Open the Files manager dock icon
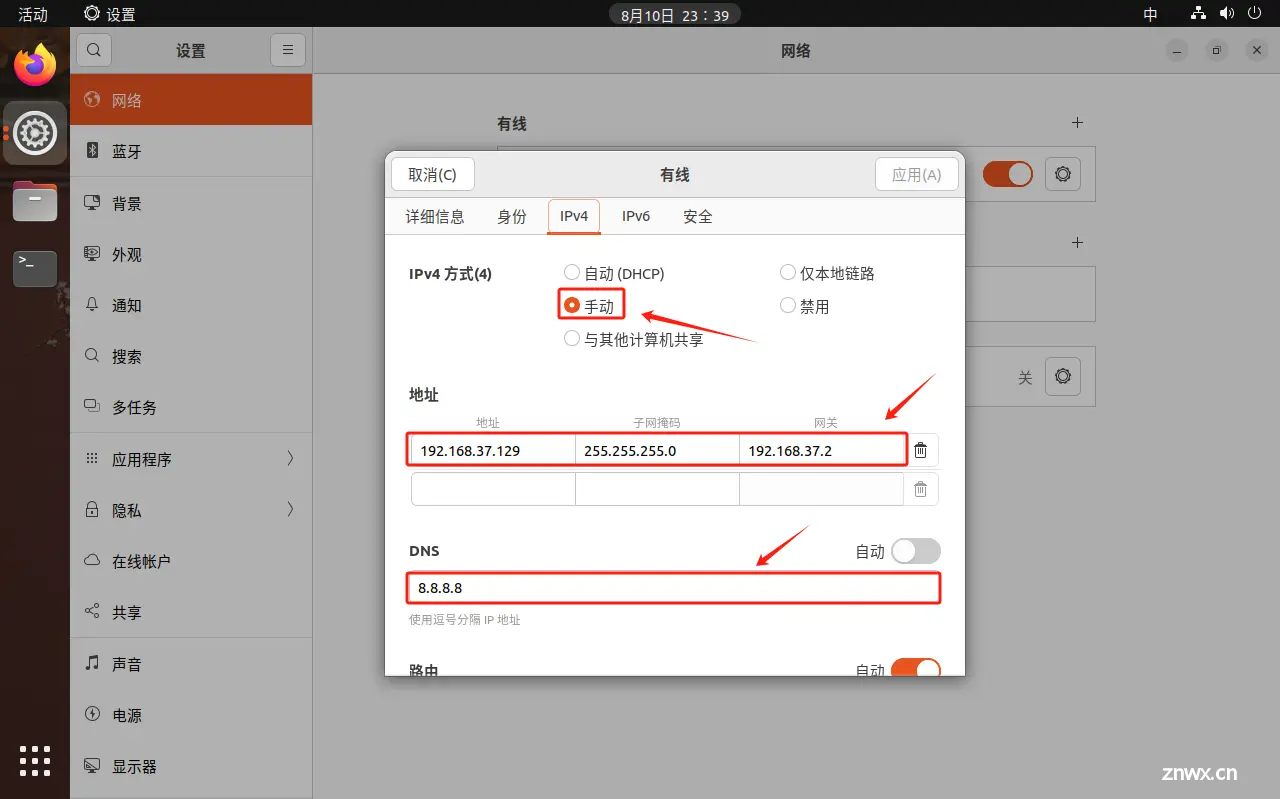This screenshot has height=799, width=1280. (x=35, y=201)
